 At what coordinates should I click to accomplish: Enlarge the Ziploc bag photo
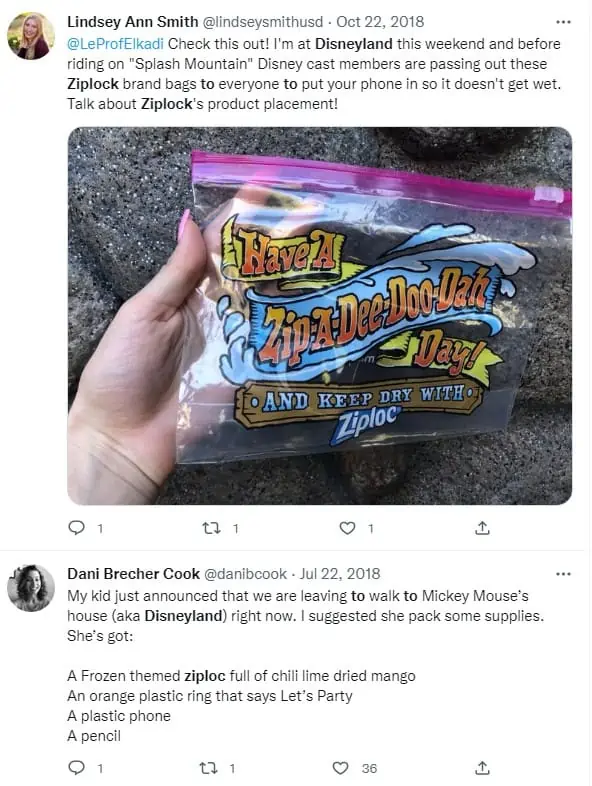[x=320, y=316]
